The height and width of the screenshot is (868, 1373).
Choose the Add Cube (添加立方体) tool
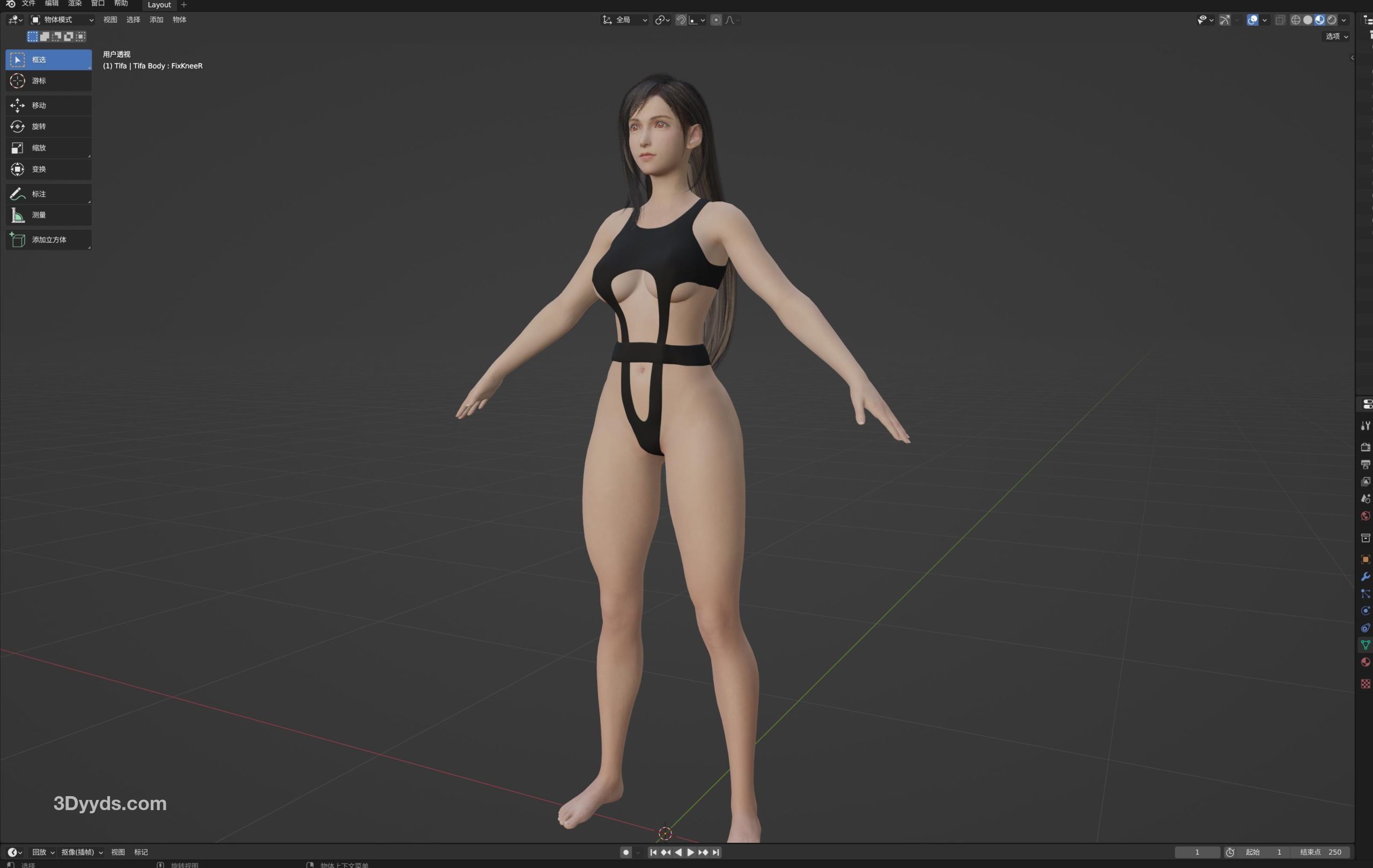click(x=48, y=240)
